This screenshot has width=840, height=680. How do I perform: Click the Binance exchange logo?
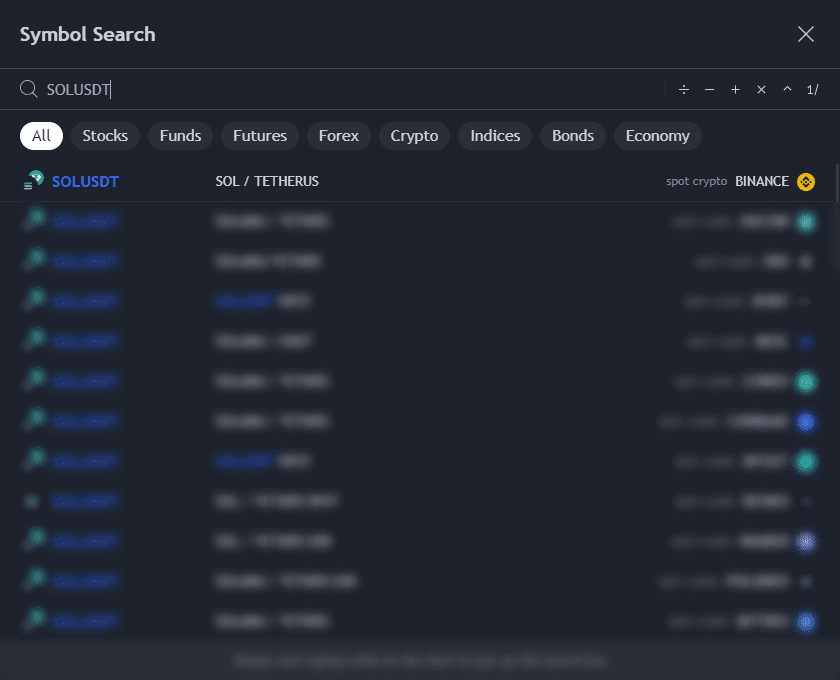[806, 182]
